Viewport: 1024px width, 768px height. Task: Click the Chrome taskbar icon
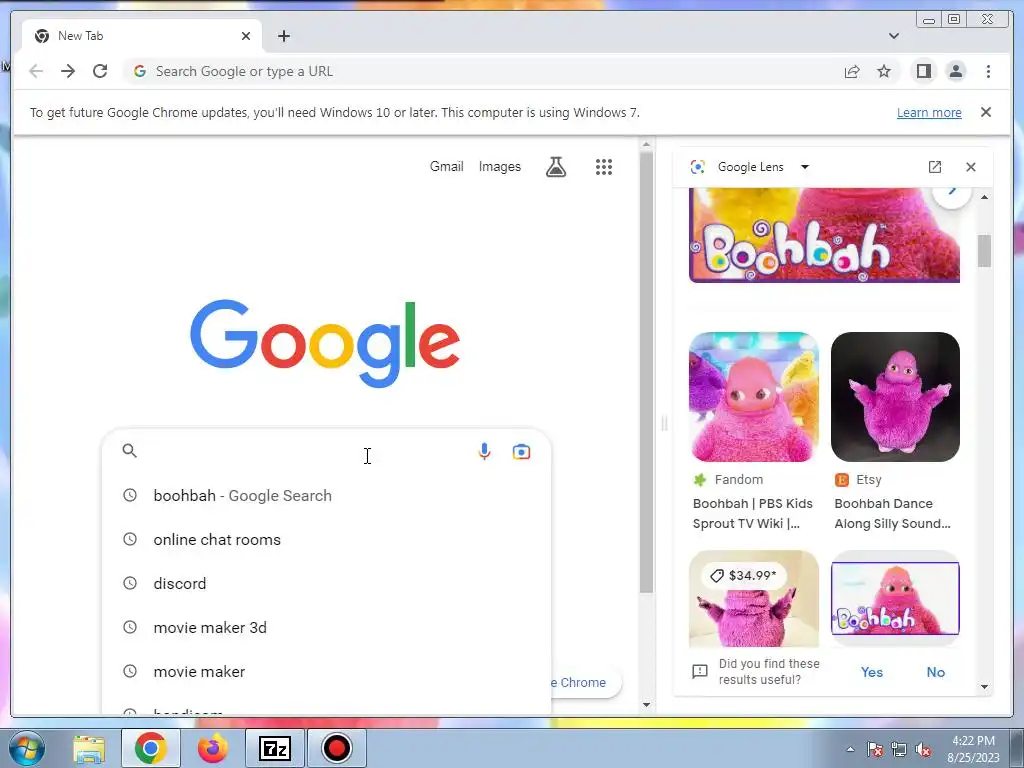tap(151, 748)
